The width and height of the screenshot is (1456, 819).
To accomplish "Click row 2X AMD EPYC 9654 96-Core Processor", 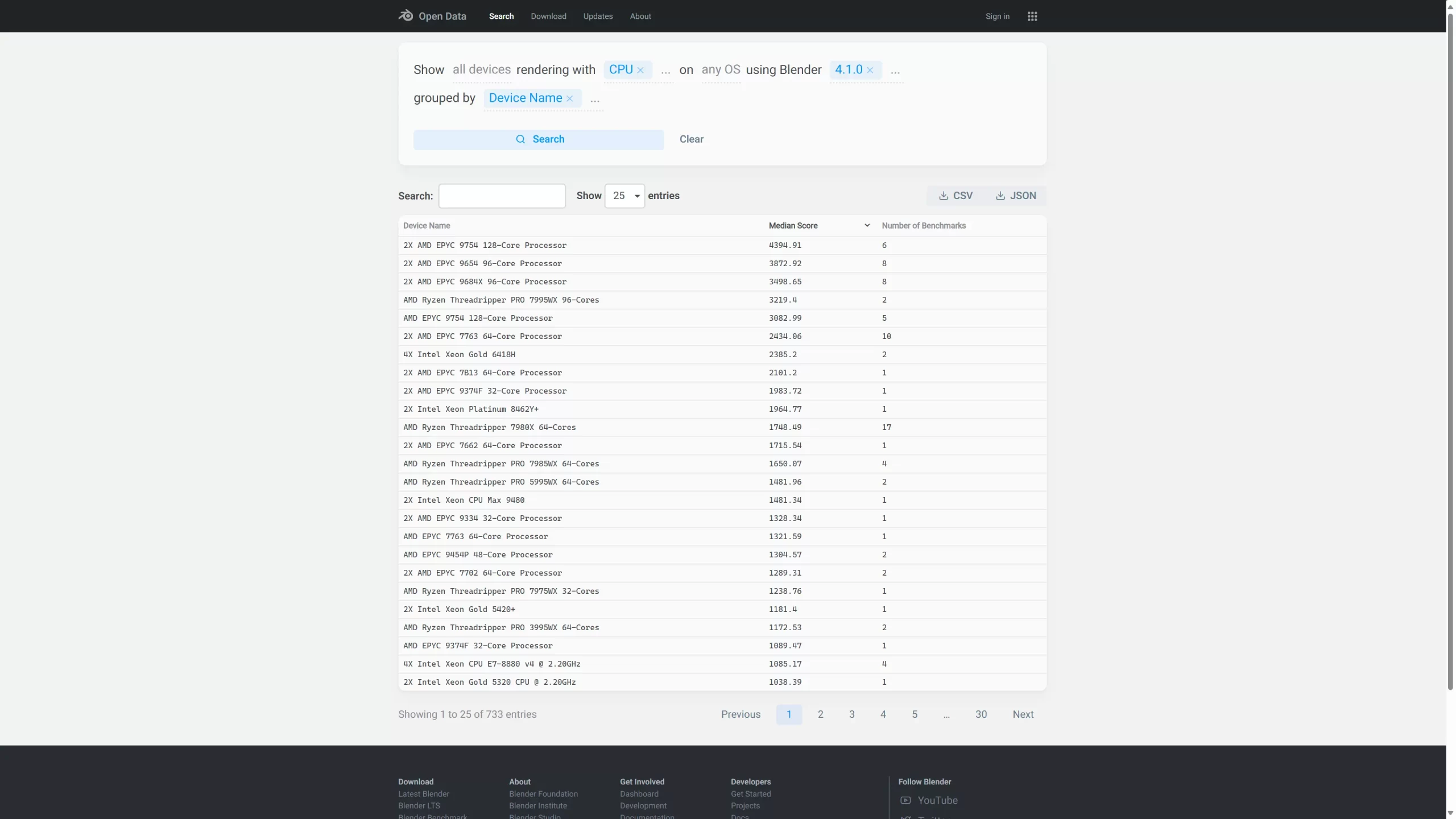I will pyautogui.click(x=722, y=264).
